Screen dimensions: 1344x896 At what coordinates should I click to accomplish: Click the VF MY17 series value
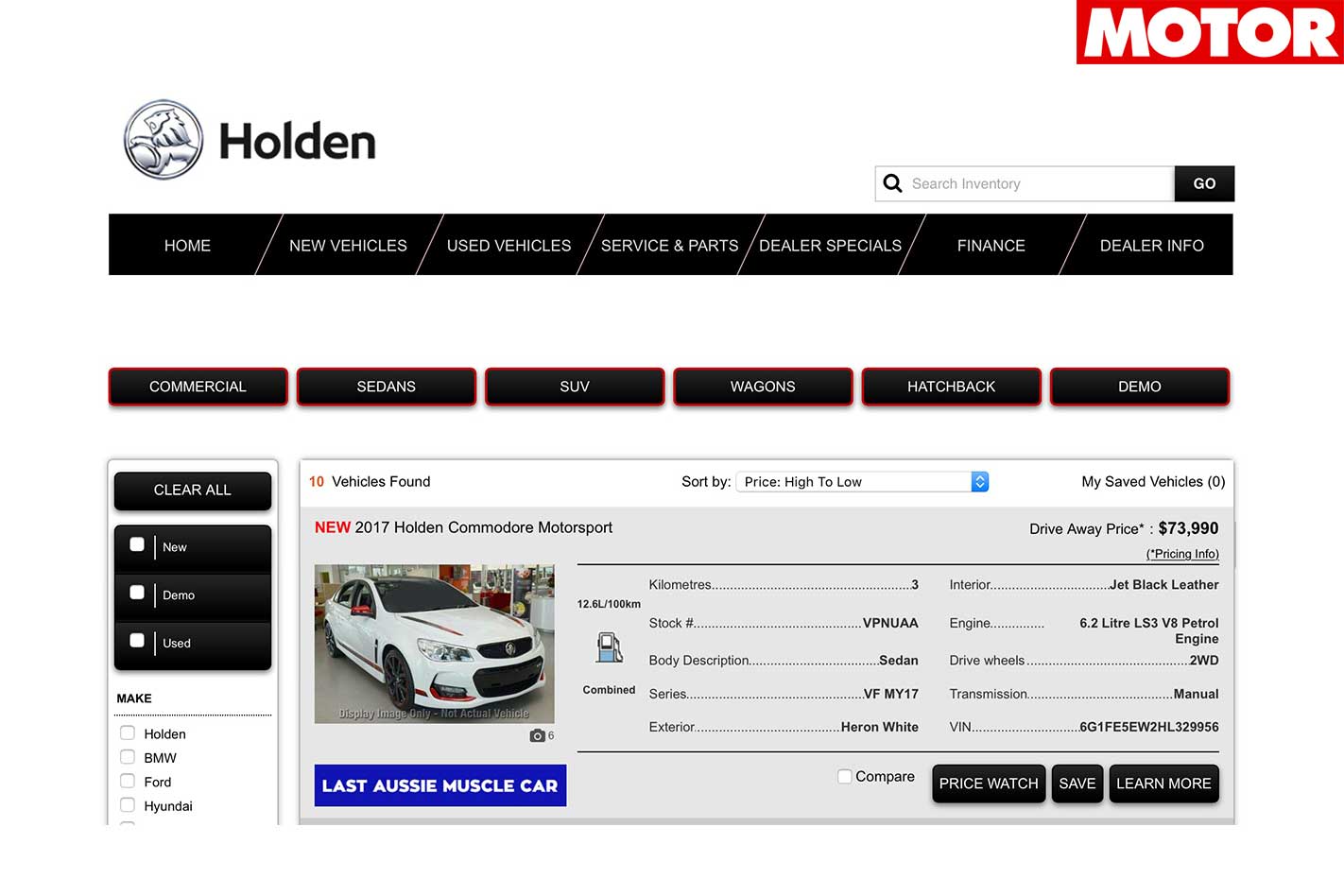tap(891, 694)
